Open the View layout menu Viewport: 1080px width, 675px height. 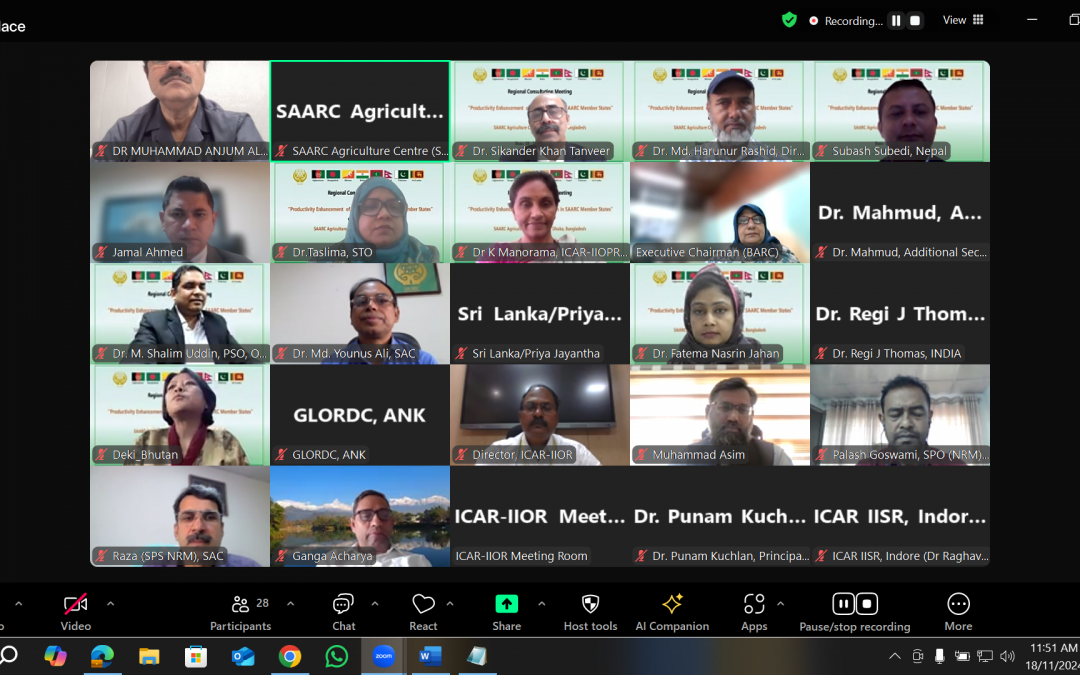click(963, 20)
